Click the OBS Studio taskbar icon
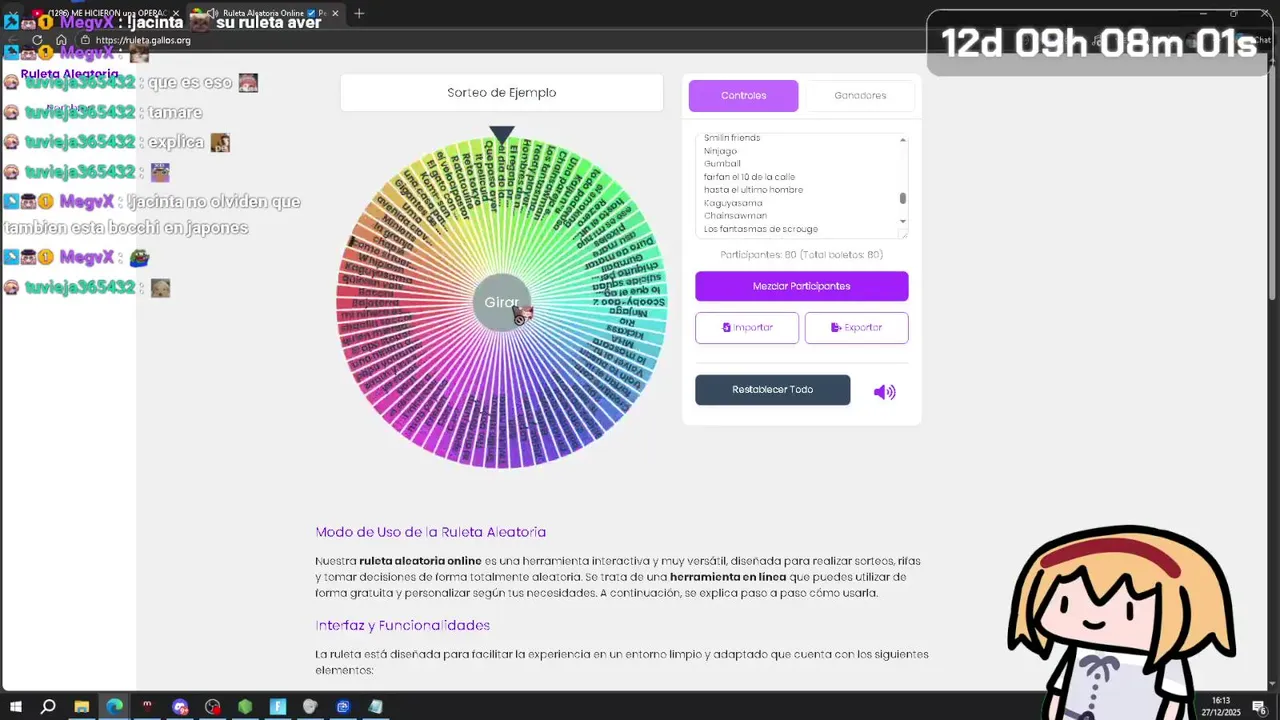This screenshot has width=1280, height=720. point(212,707)
